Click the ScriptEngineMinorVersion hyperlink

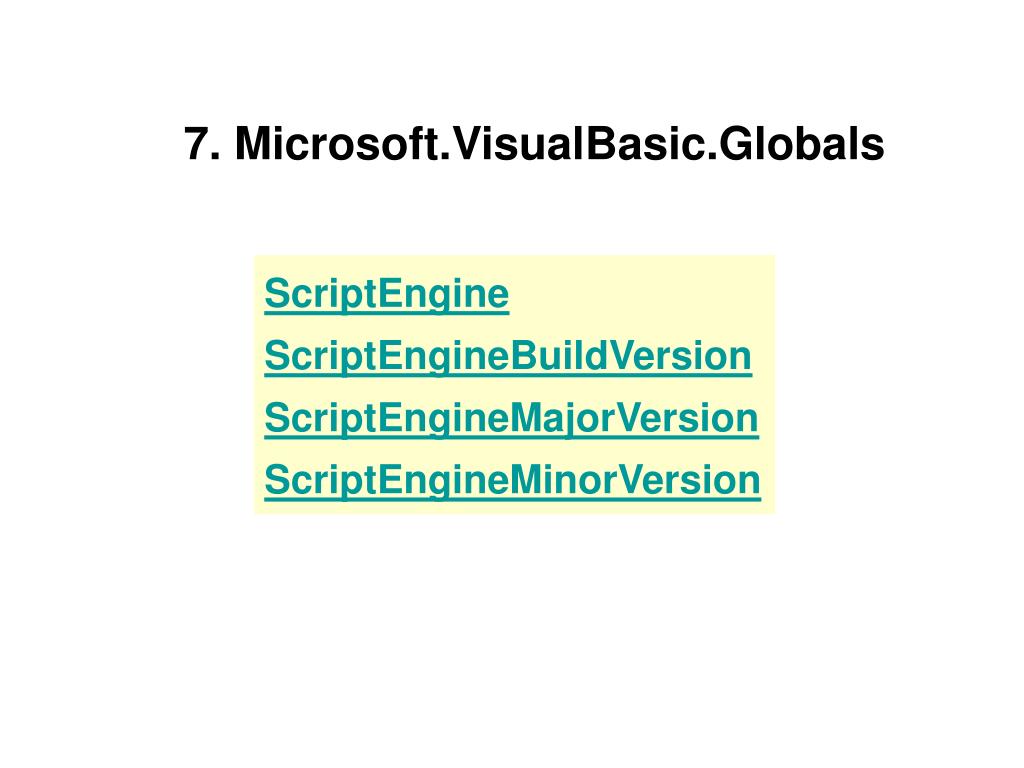click(513, 481)
